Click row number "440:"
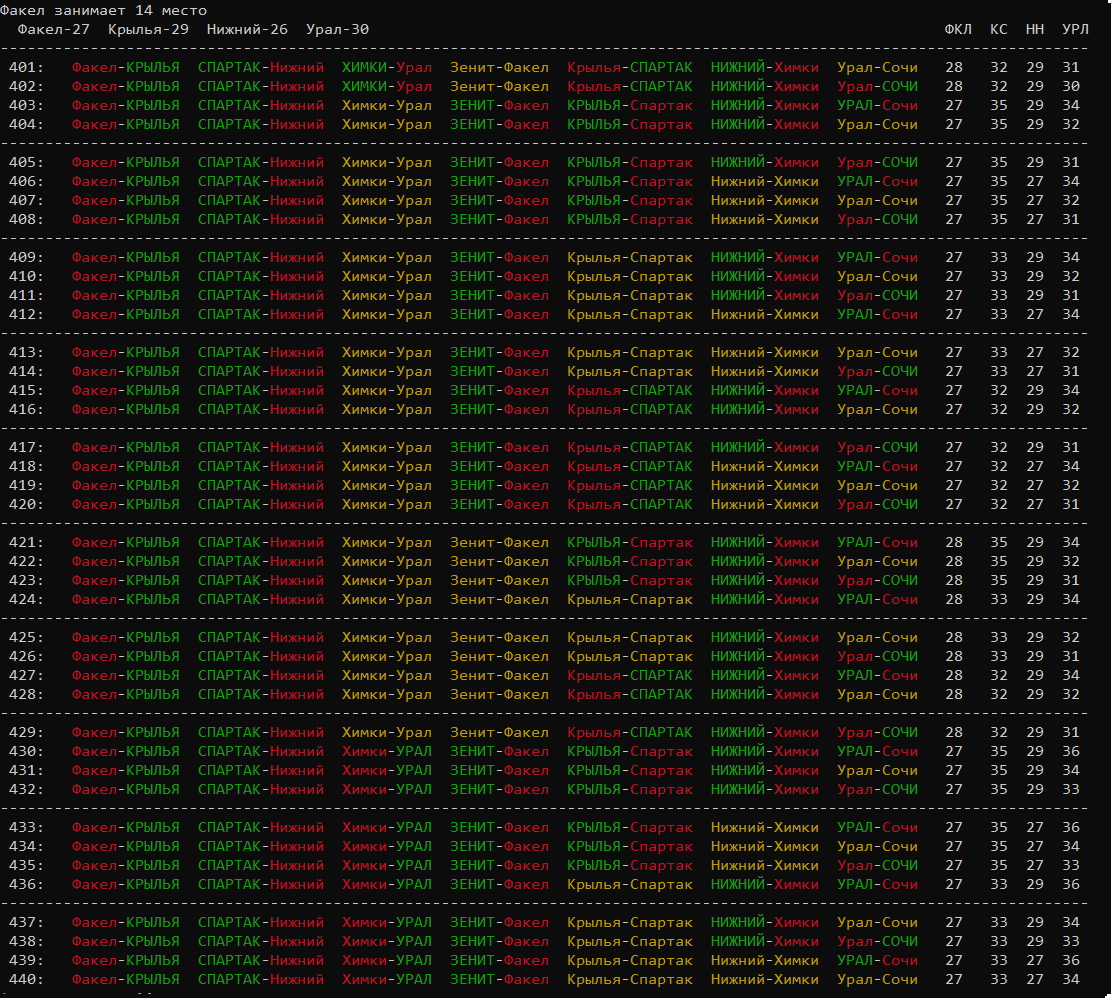1111x998 pixels. click(x=26, y=980)
